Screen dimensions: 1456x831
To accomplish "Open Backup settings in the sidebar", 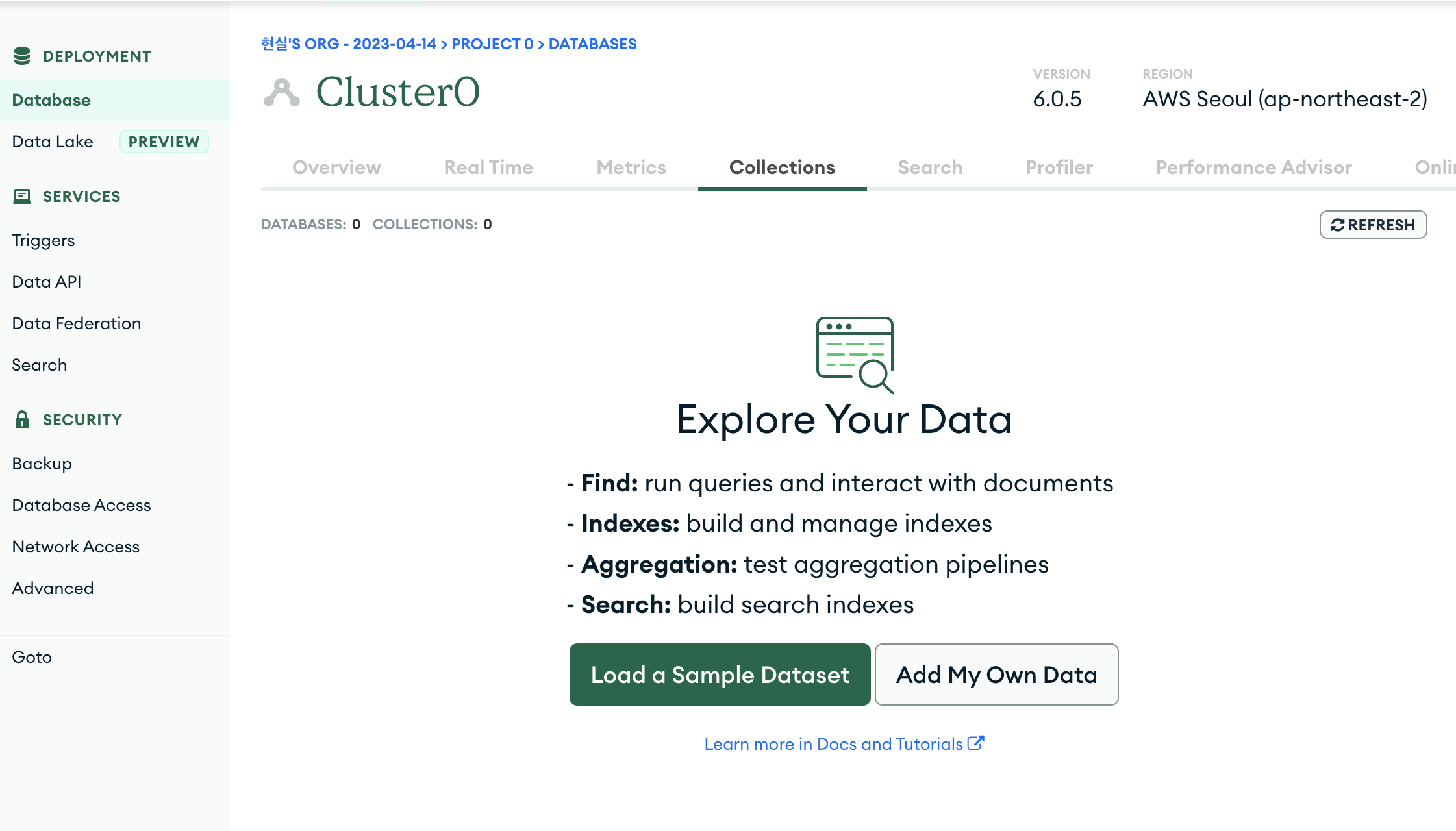I will pyautogui.click(x=42, y=464).
